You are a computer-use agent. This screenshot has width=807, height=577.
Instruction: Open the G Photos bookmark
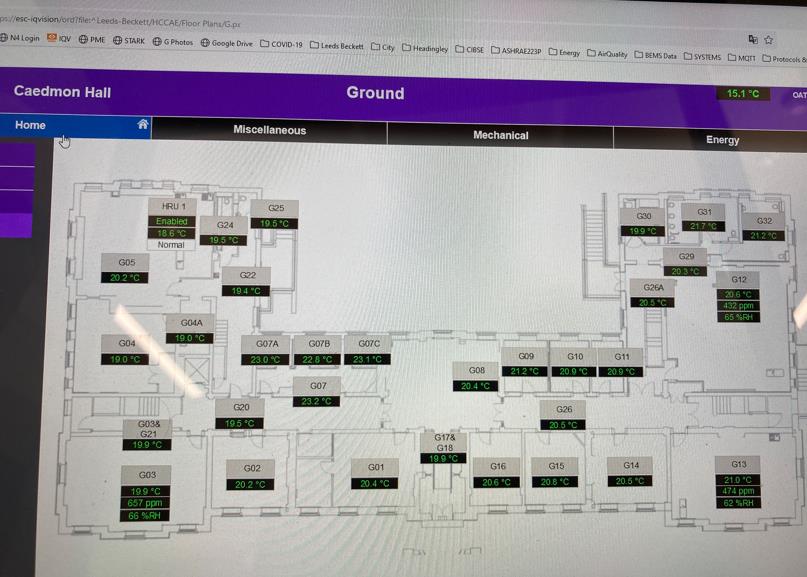(x=172, y=42)
